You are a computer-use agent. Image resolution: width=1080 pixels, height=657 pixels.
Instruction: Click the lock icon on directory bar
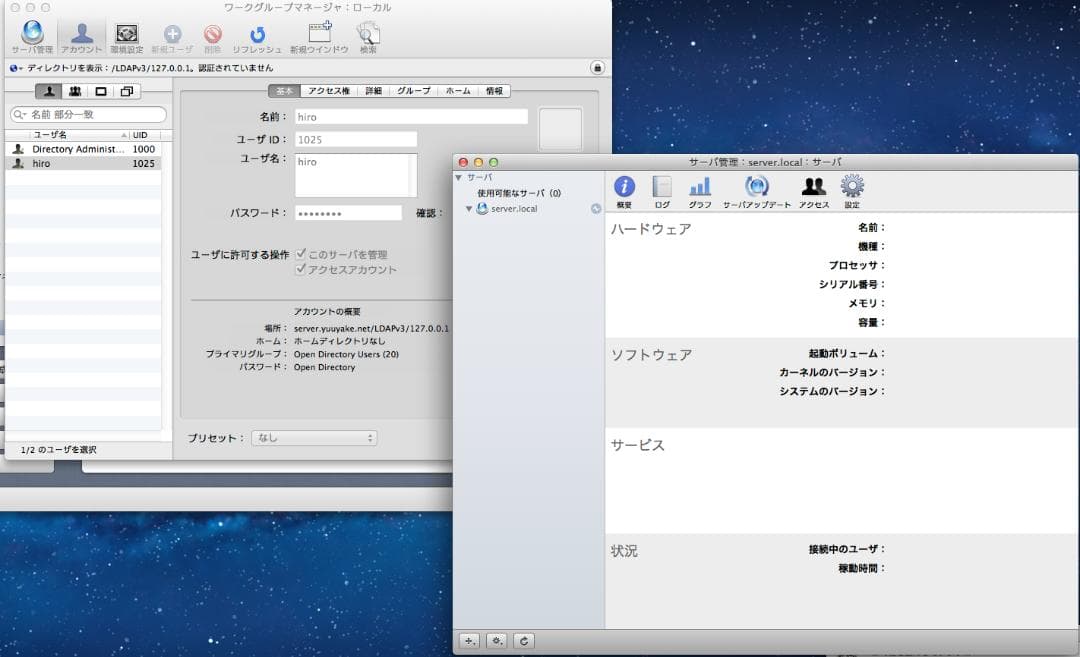pyautogui.click(x=596, y=68)
